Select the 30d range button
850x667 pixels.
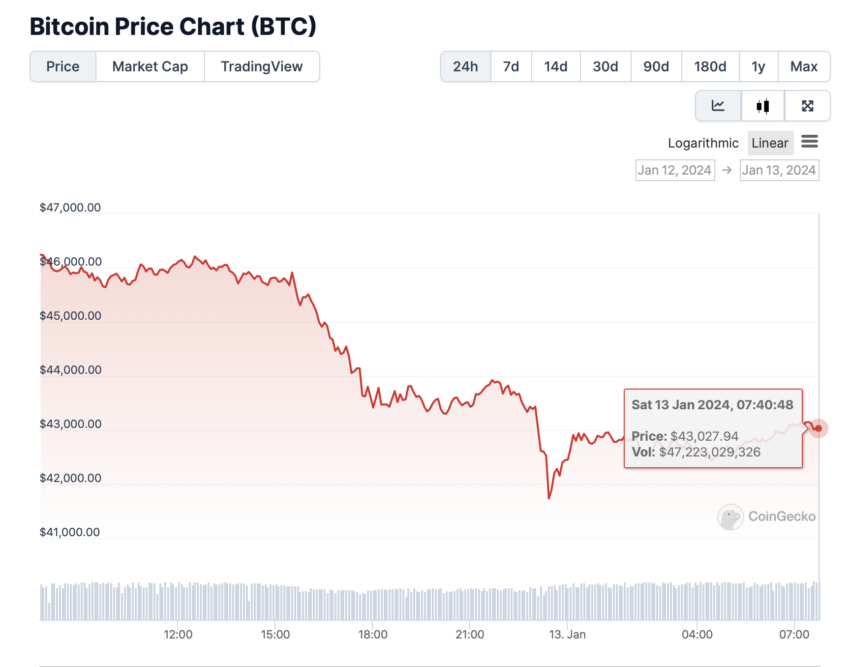pos(606,67)
